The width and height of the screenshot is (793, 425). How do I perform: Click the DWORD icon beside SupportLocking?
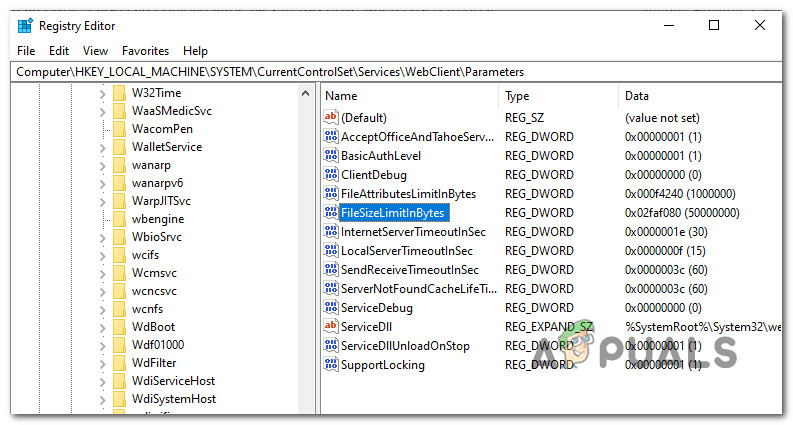[331, 365]
